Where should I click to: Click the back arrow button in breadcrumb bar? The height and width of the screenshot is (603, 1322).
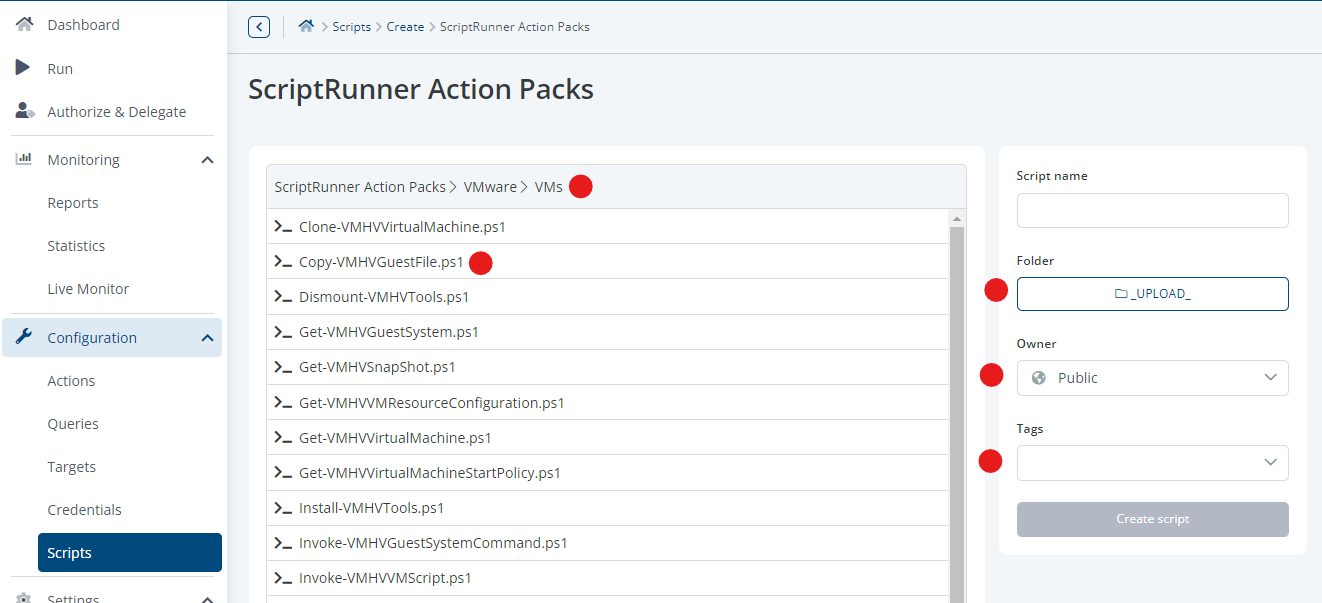[x=259, y=27]
